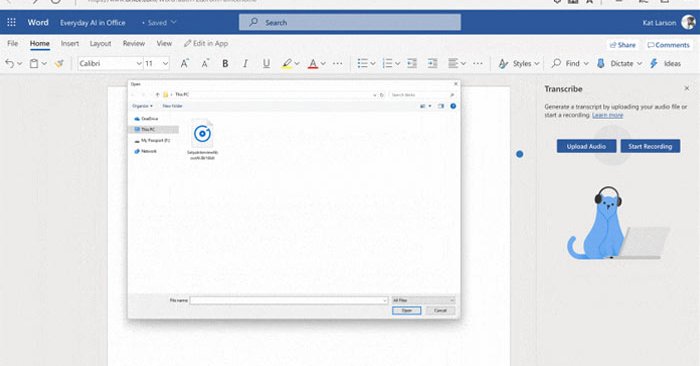Open the app launcher waffle grid
700x366 pixels.
point(12,22)
